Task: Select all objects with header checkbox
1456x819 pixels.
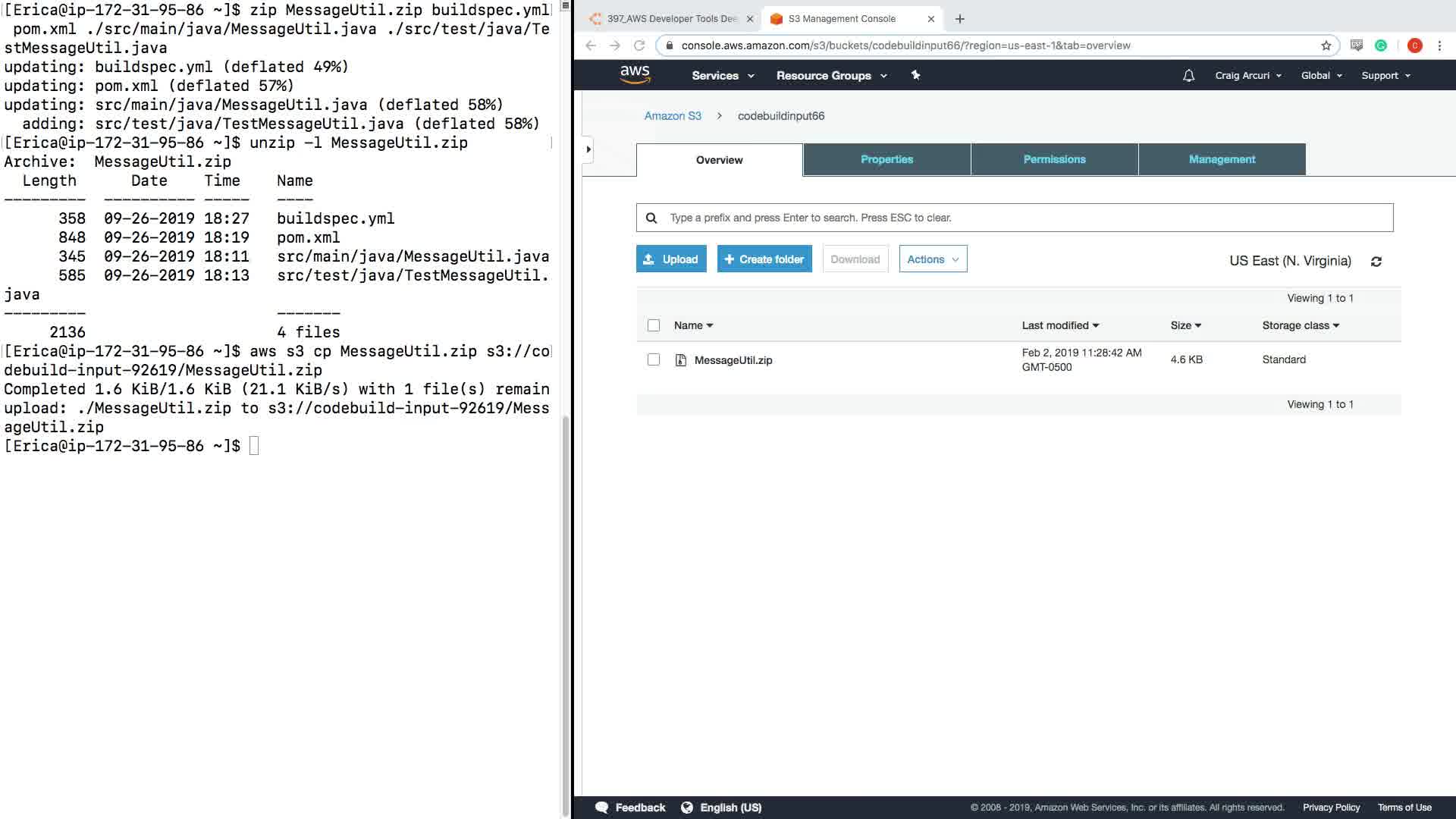Action: click(654, 325)
